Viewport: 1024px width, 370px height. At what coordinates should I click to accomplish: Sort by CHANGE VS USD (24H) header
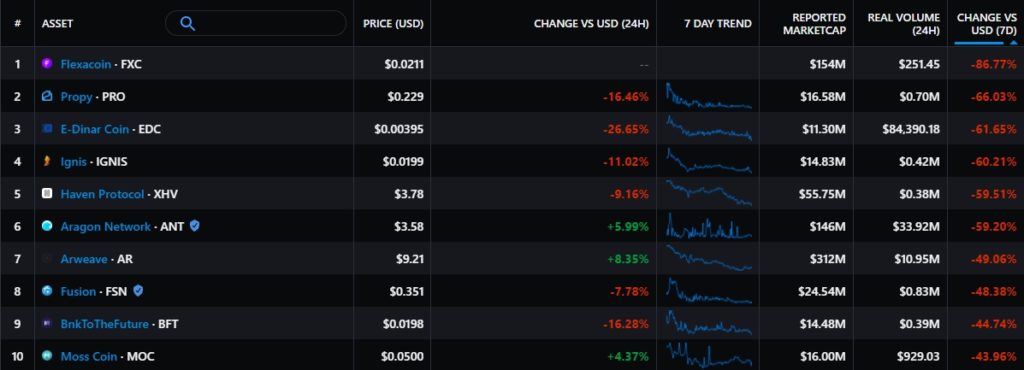[x=591, y=23]
